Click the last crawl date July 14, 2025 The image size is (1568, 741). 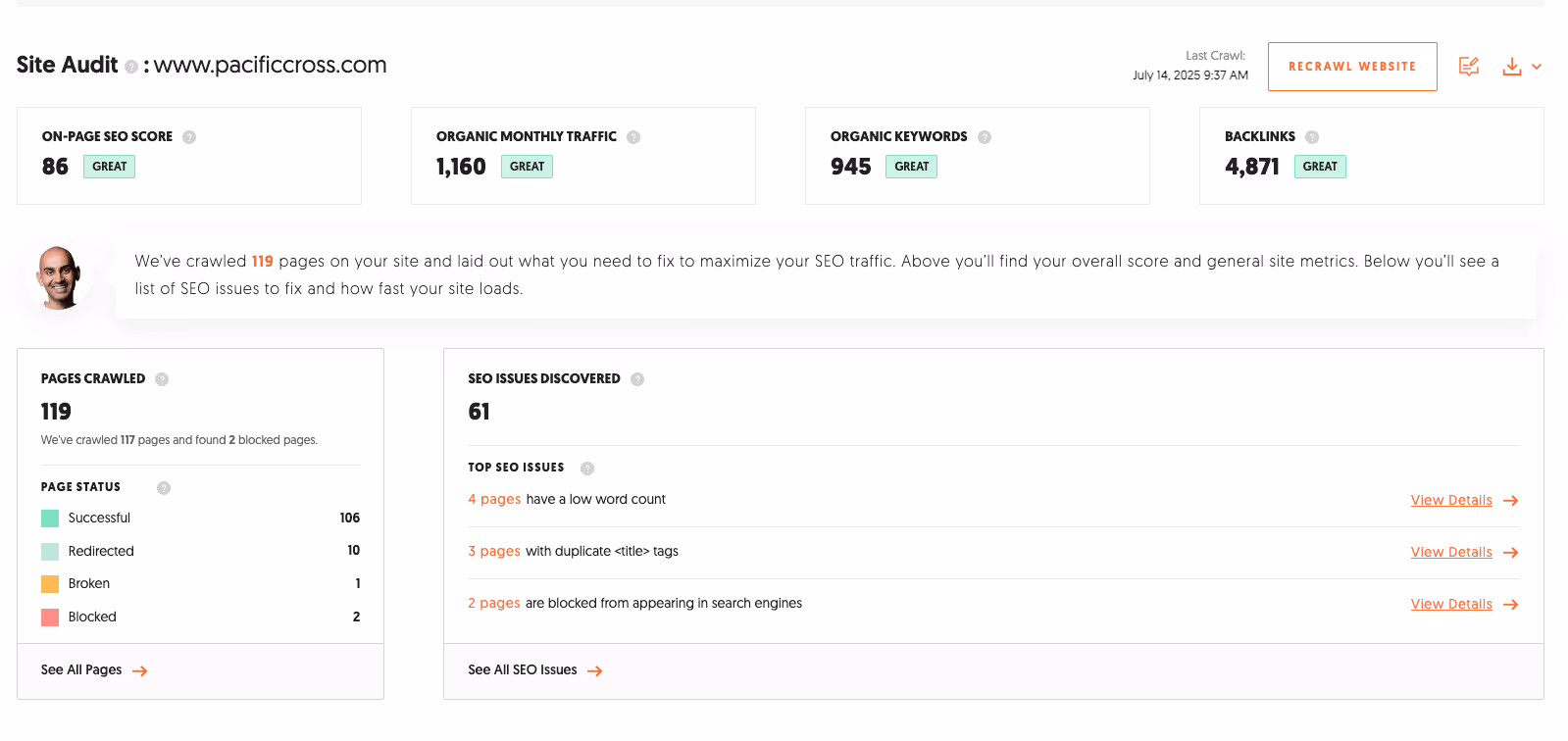pos(1190,75)
